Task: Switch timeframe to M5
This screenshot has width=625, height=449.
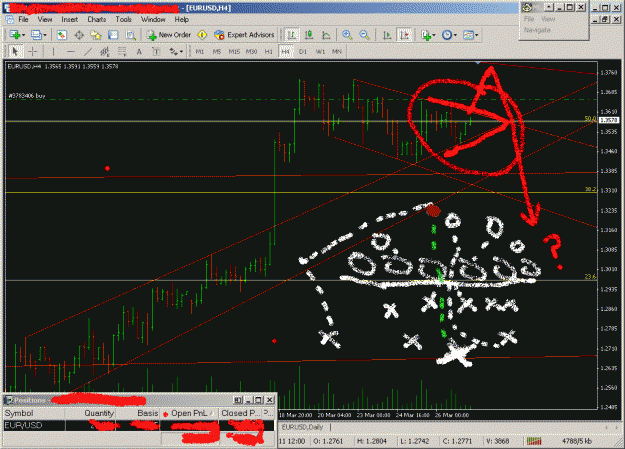Action: (x=217, y=51)
